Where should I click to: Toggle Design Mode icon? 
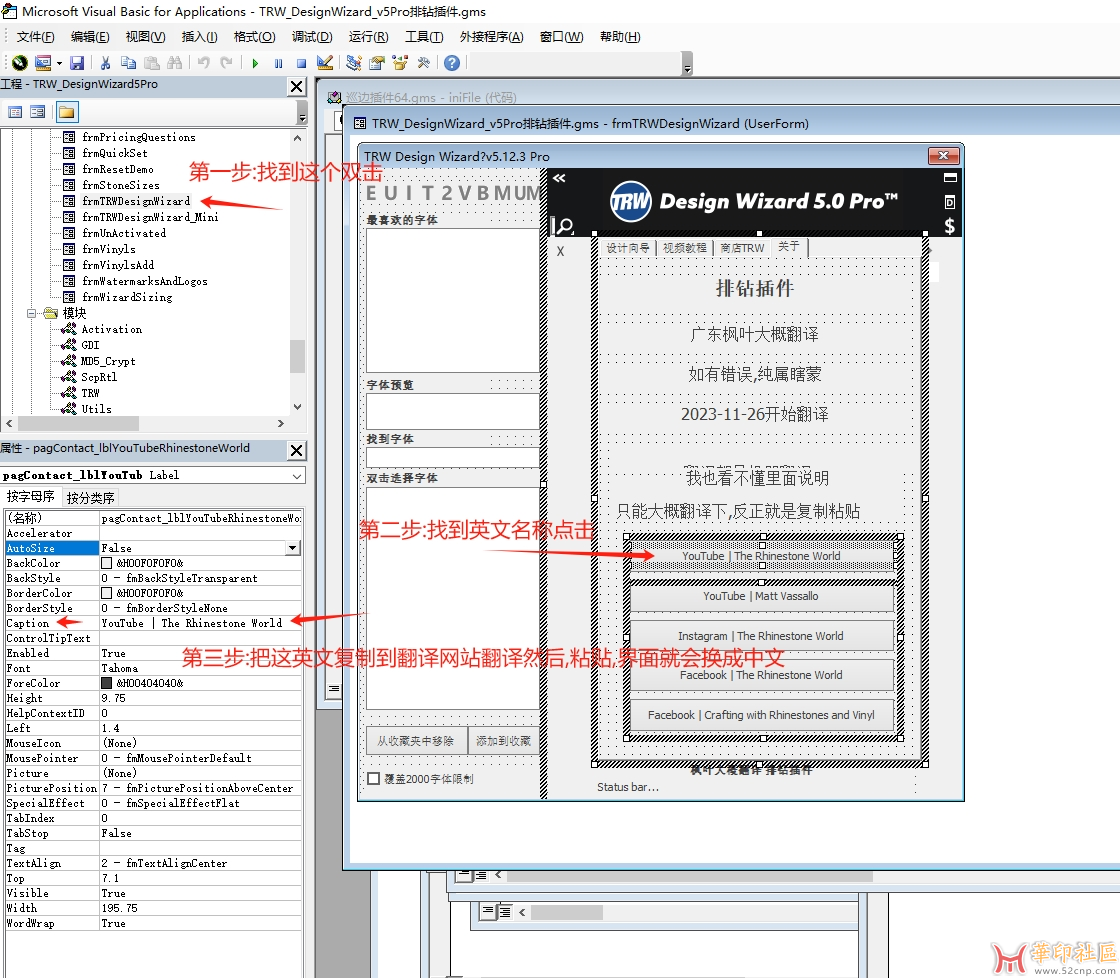[324, 63]
